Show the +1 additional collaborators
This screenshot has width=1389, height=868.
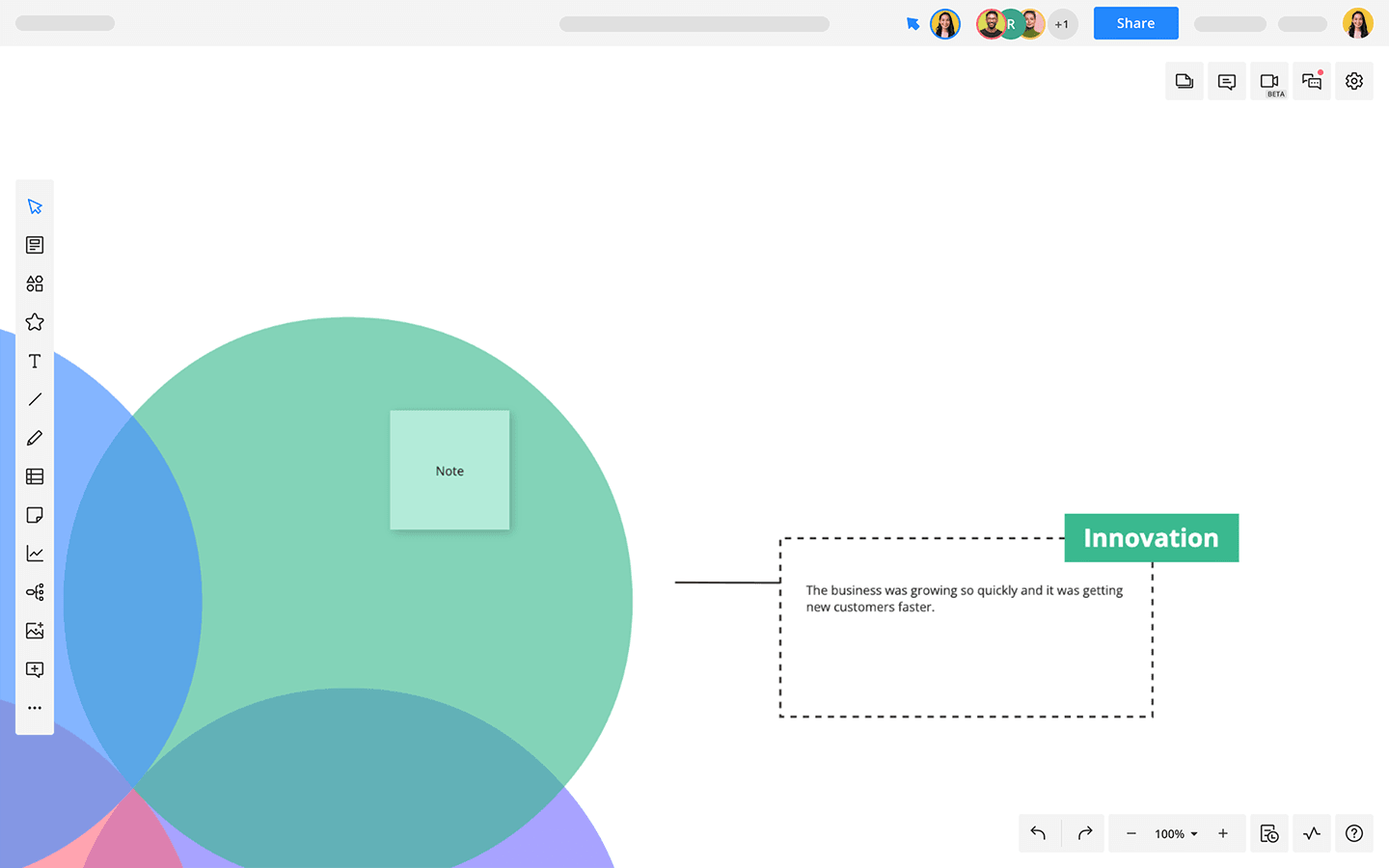tap(1062, 24)
